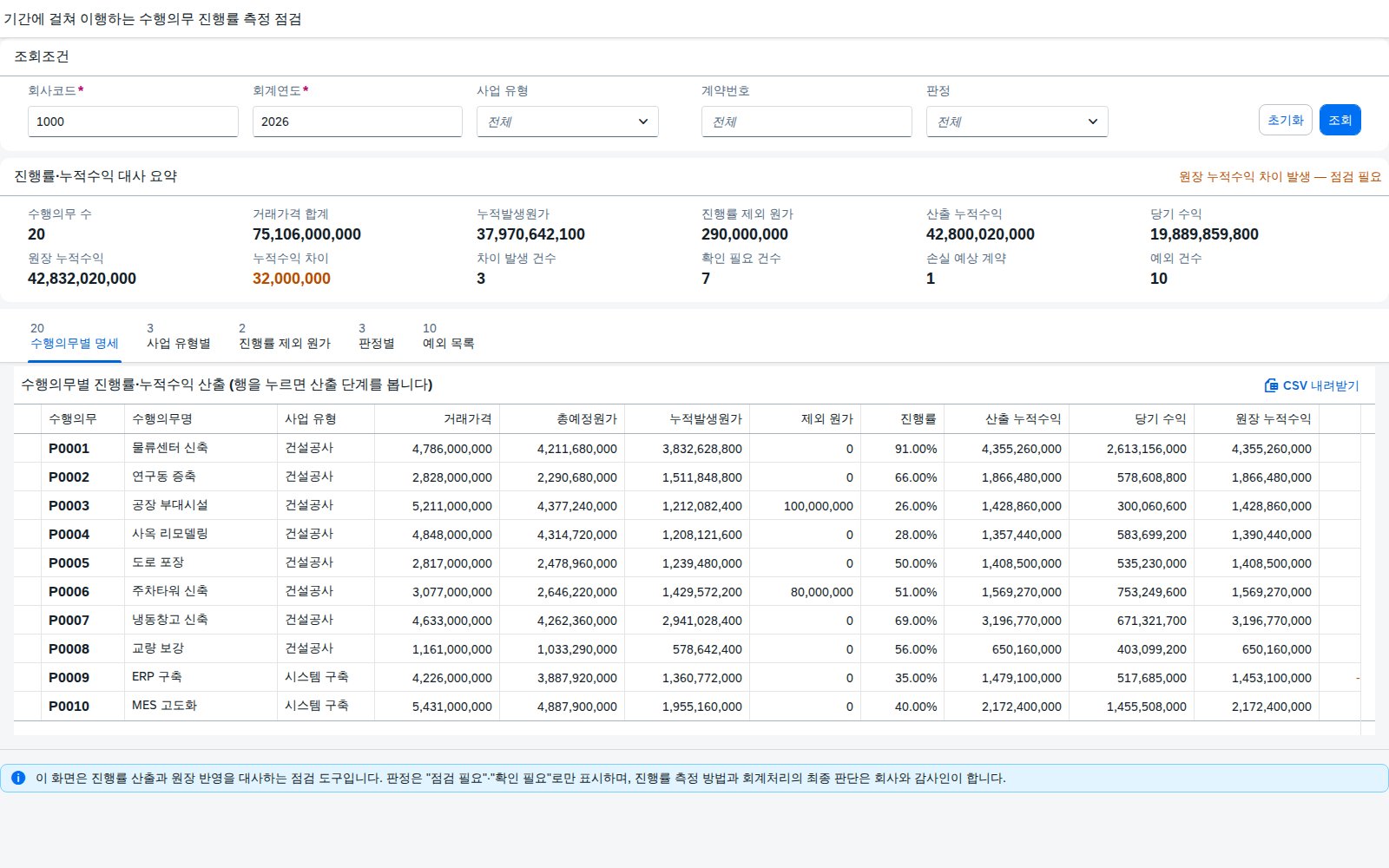Click the 당기 수익 summary value 19,889,859,800

(x=1204, y=234)
